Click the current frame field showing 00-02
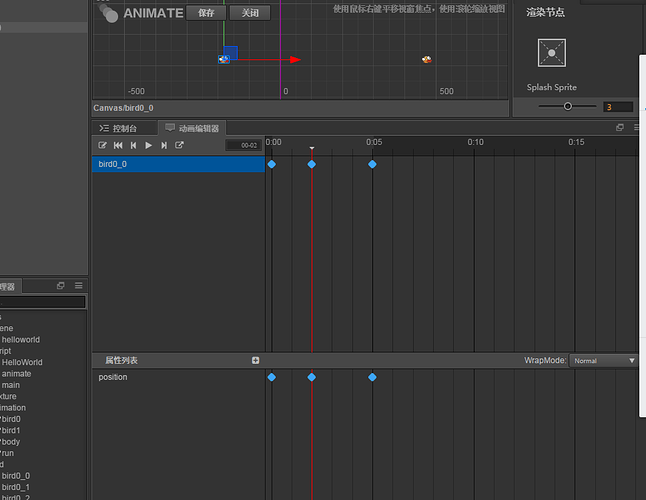Image resolution: width=646 pixels, height=500 pixels. [243, 145]
